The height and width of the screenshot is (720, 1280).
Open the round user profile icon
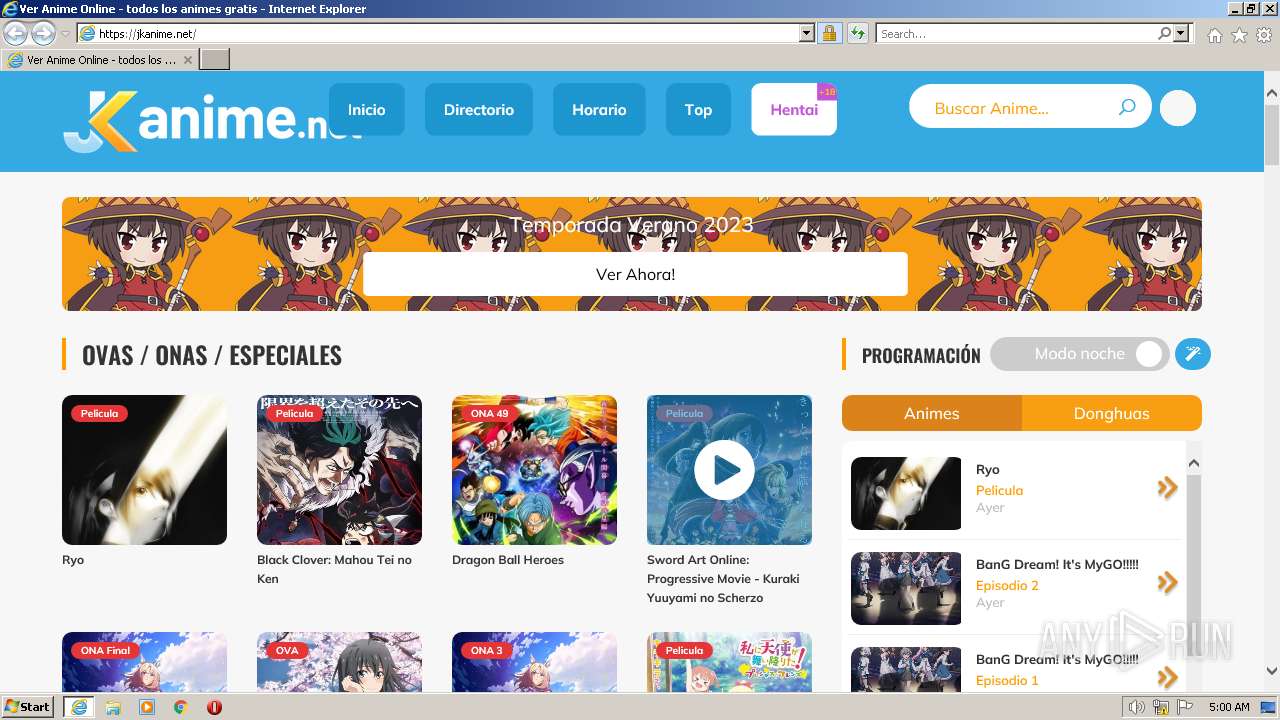1178,108
